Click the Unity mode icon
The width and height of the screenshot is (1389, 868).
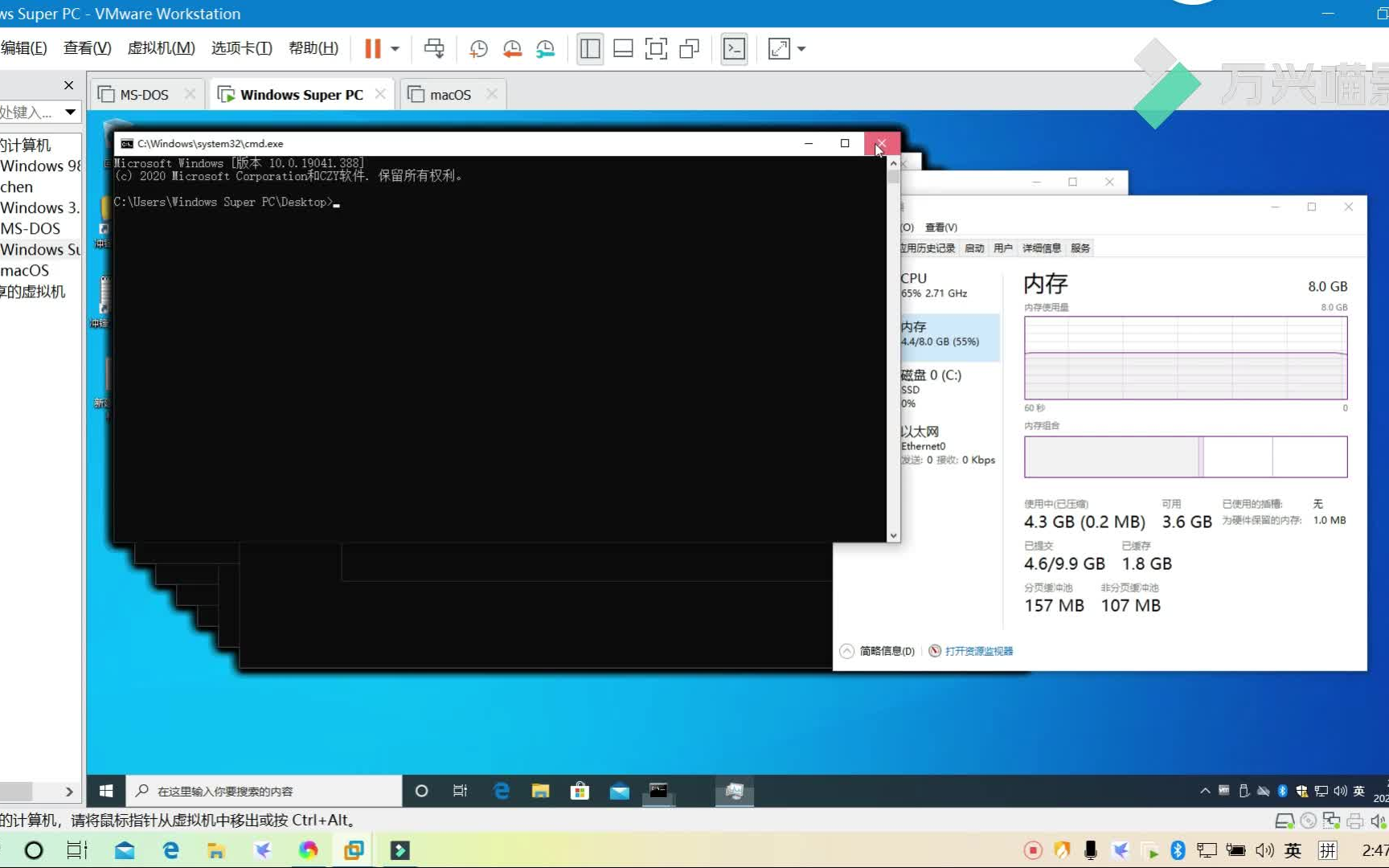(x=689, y=49)
